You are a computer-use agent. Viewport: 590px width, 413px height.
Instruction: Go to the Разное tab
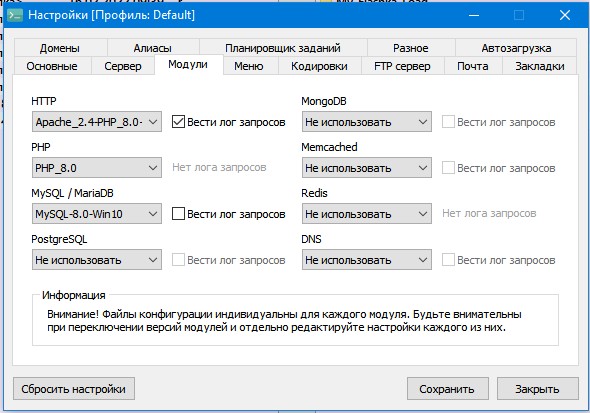411,48
